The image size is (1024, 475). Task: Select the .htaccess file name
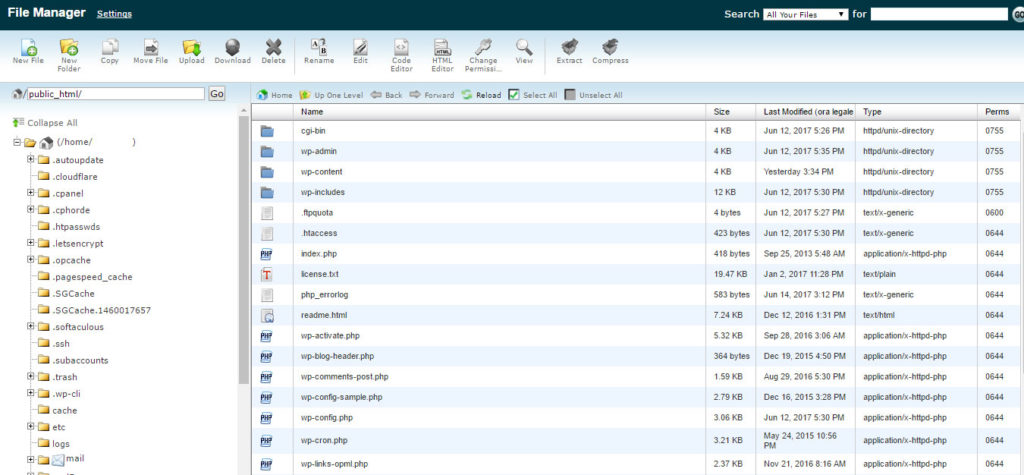click(x=319, y=233)
